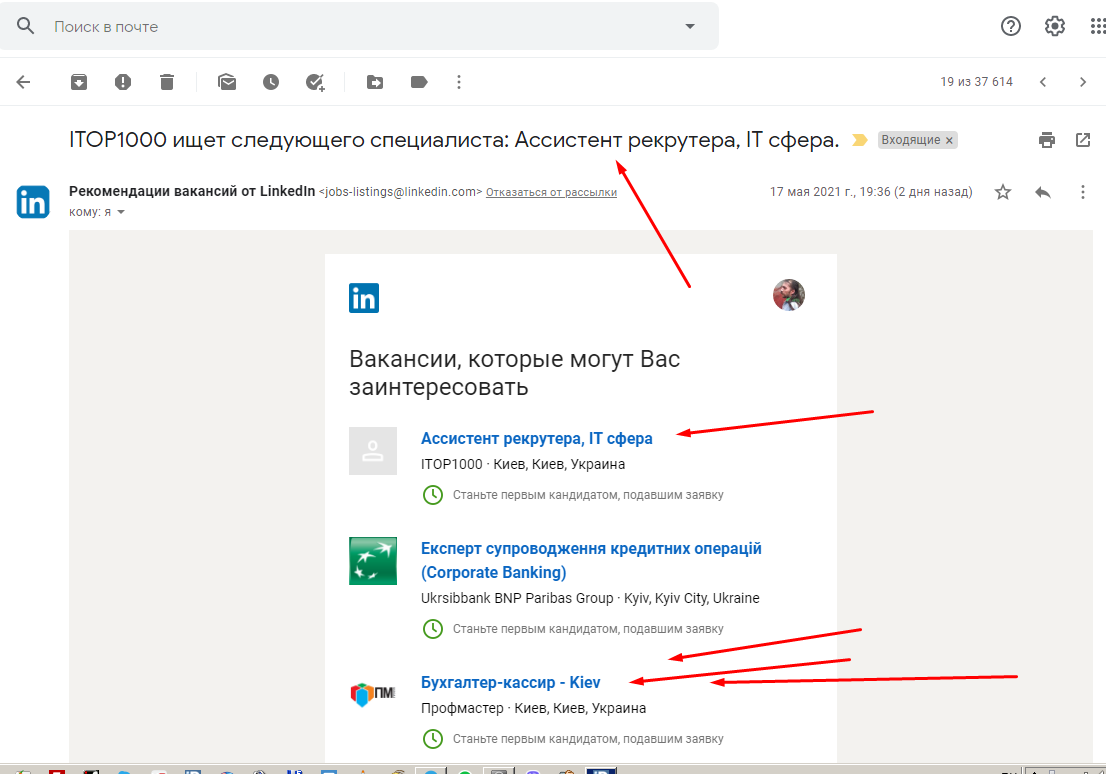
Task: Click 'Ukrsibbank BNP Paribas Group' location text
Action: 590,598
